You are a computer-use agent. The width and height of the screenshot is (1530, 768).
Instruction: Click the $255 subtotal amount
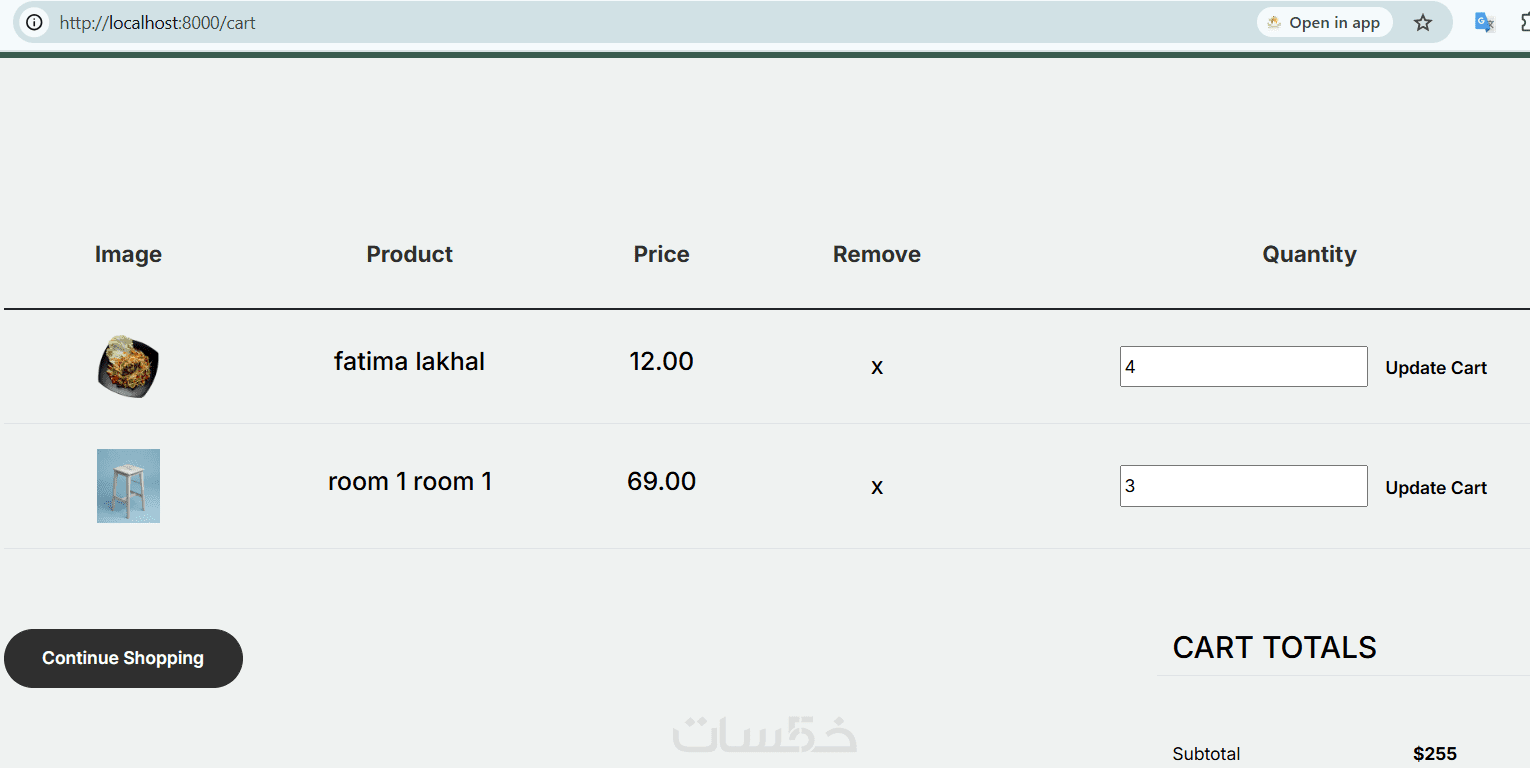(1434, 754)
